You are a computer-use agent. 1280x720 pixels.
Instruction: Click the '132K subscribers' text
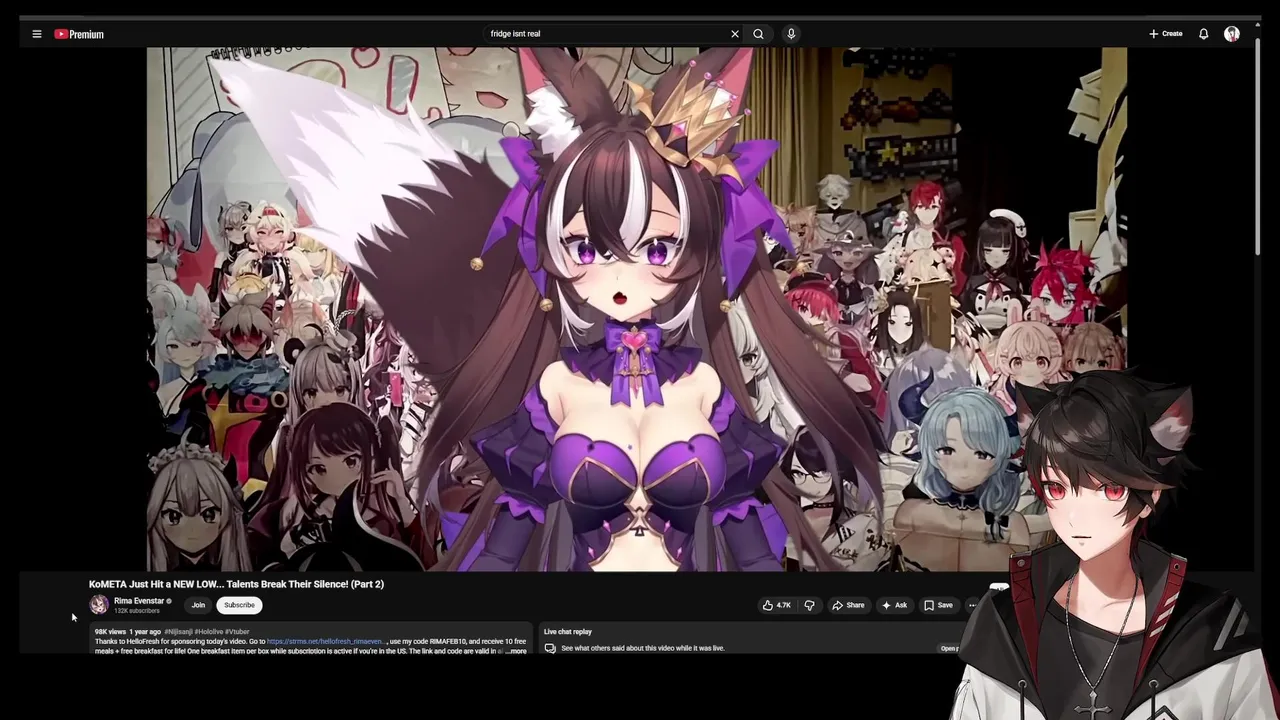point(137,611)
